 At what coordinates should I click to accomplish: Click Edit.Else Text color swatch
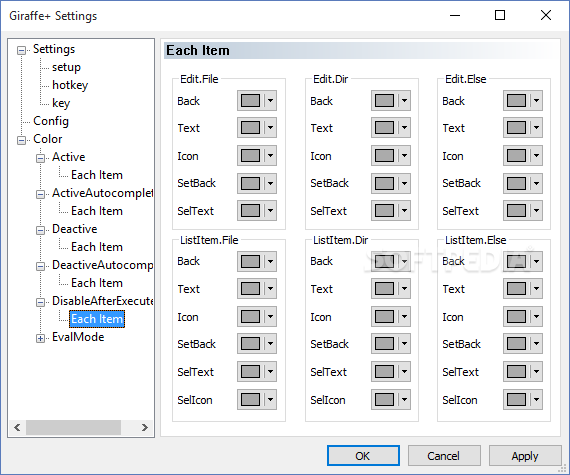[517, 128]
